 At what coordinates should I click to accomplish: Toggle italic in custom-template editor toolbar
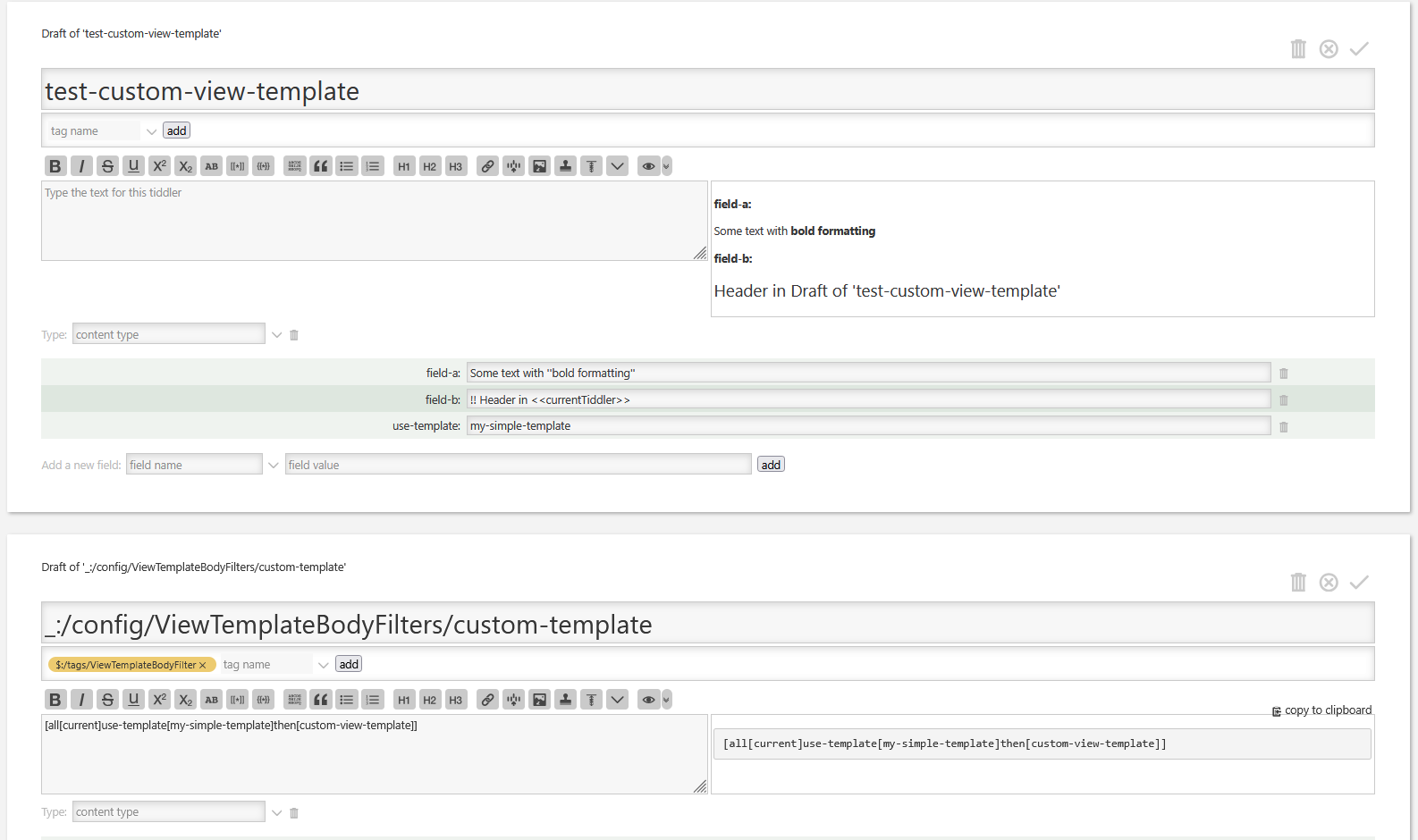pyautogui.click(x=81, y=700)
